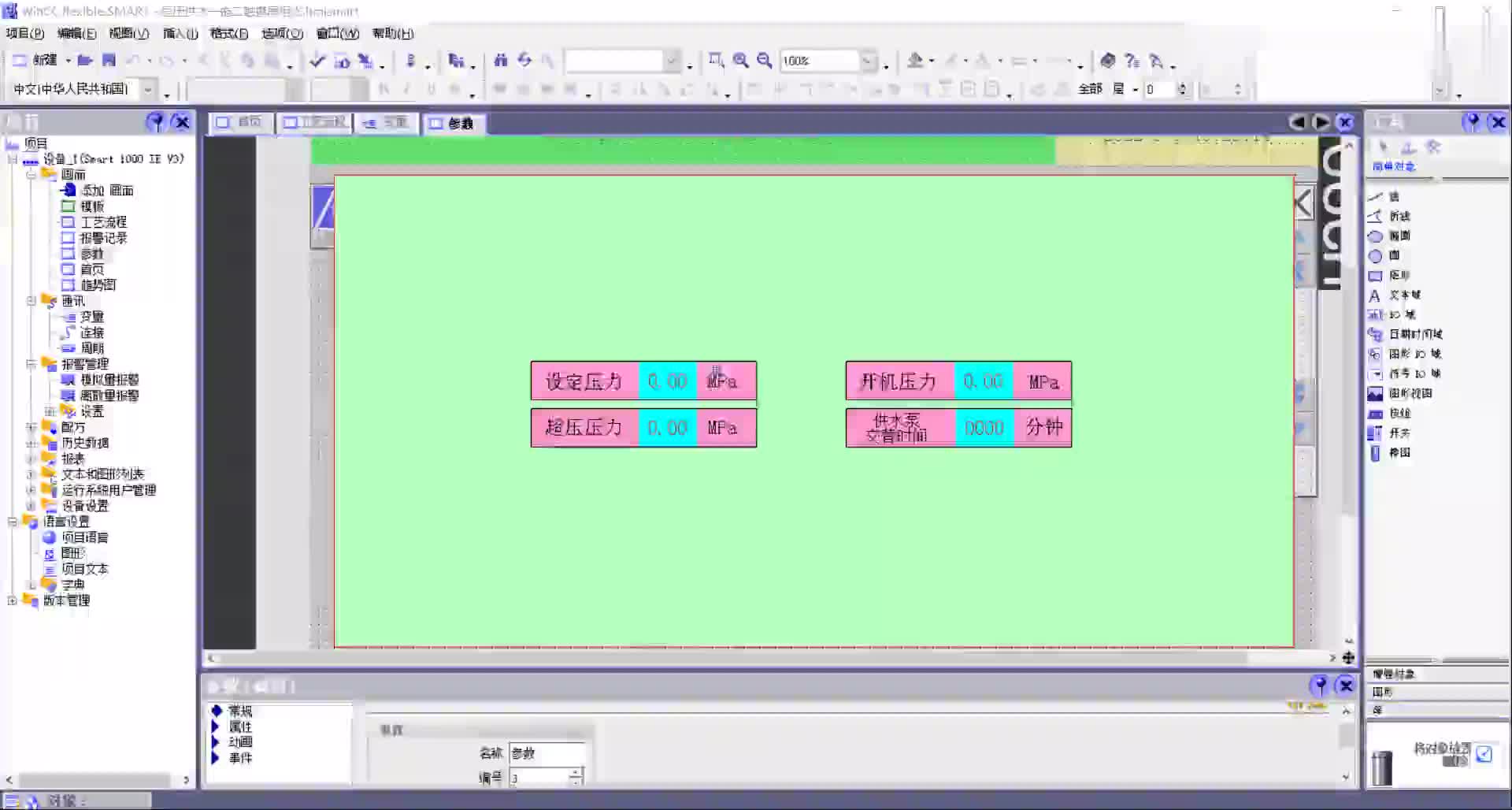Open the 中文 language dropdown
1512x810 pixels.
pyautogui.click(x=147, y=89)
